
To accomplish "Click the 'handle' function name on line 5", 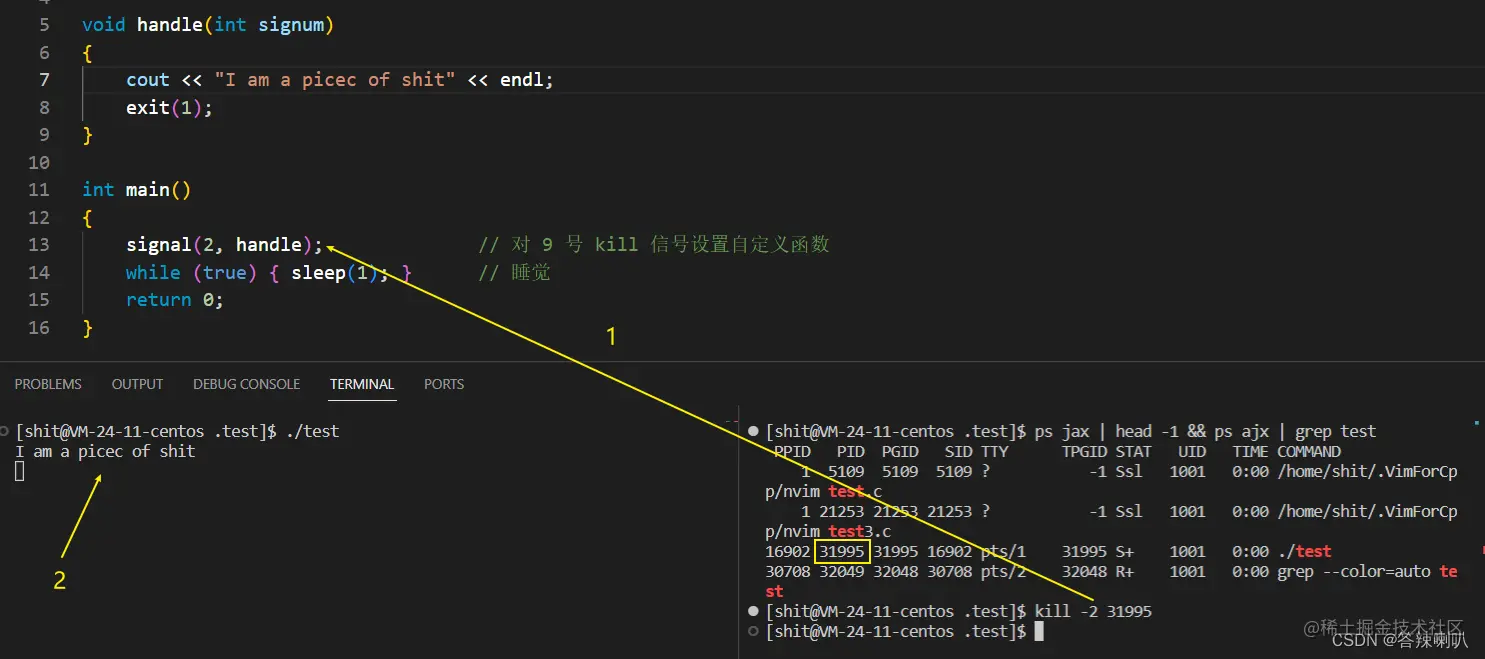I will (x=170, y=25).
